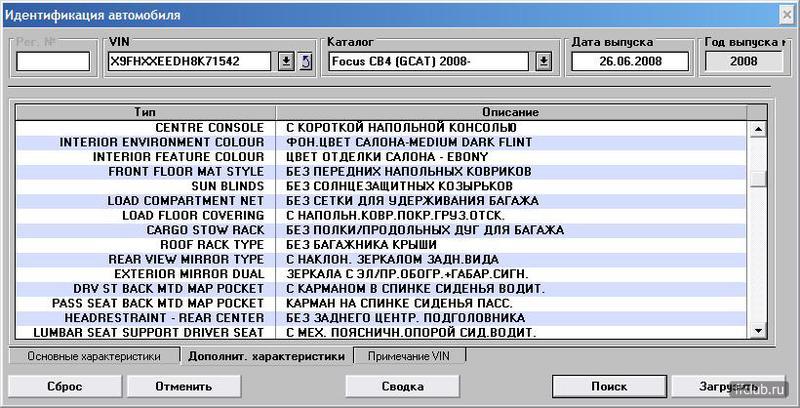800x408 pixels.
Task: Select the CARGO STOW RACK row
Action: 381,231
